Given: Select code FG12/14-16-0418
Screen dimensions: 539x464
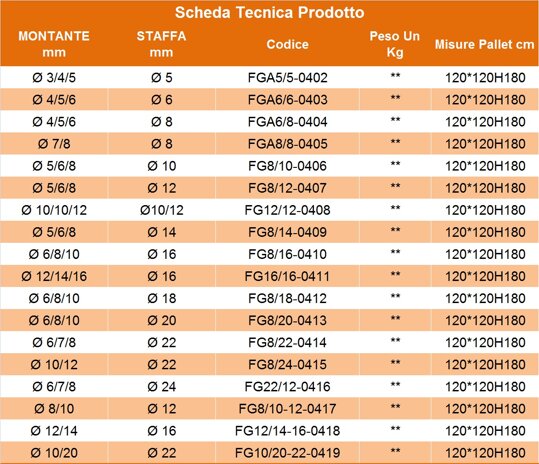Looking at the screenshot, I should [x=287, y=431].
